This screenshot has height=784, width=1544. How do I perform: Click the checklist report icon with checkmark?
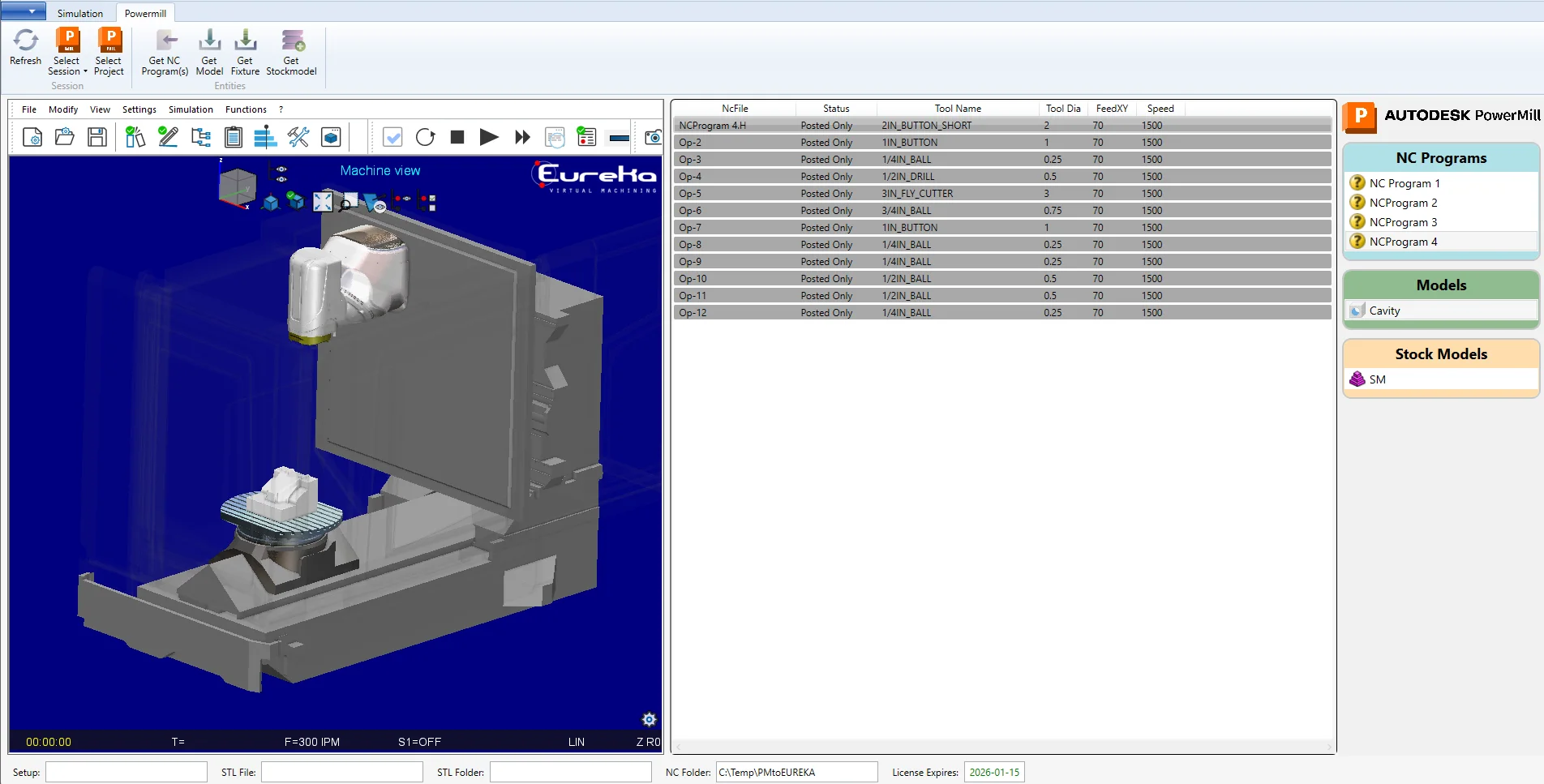point(586,137)
